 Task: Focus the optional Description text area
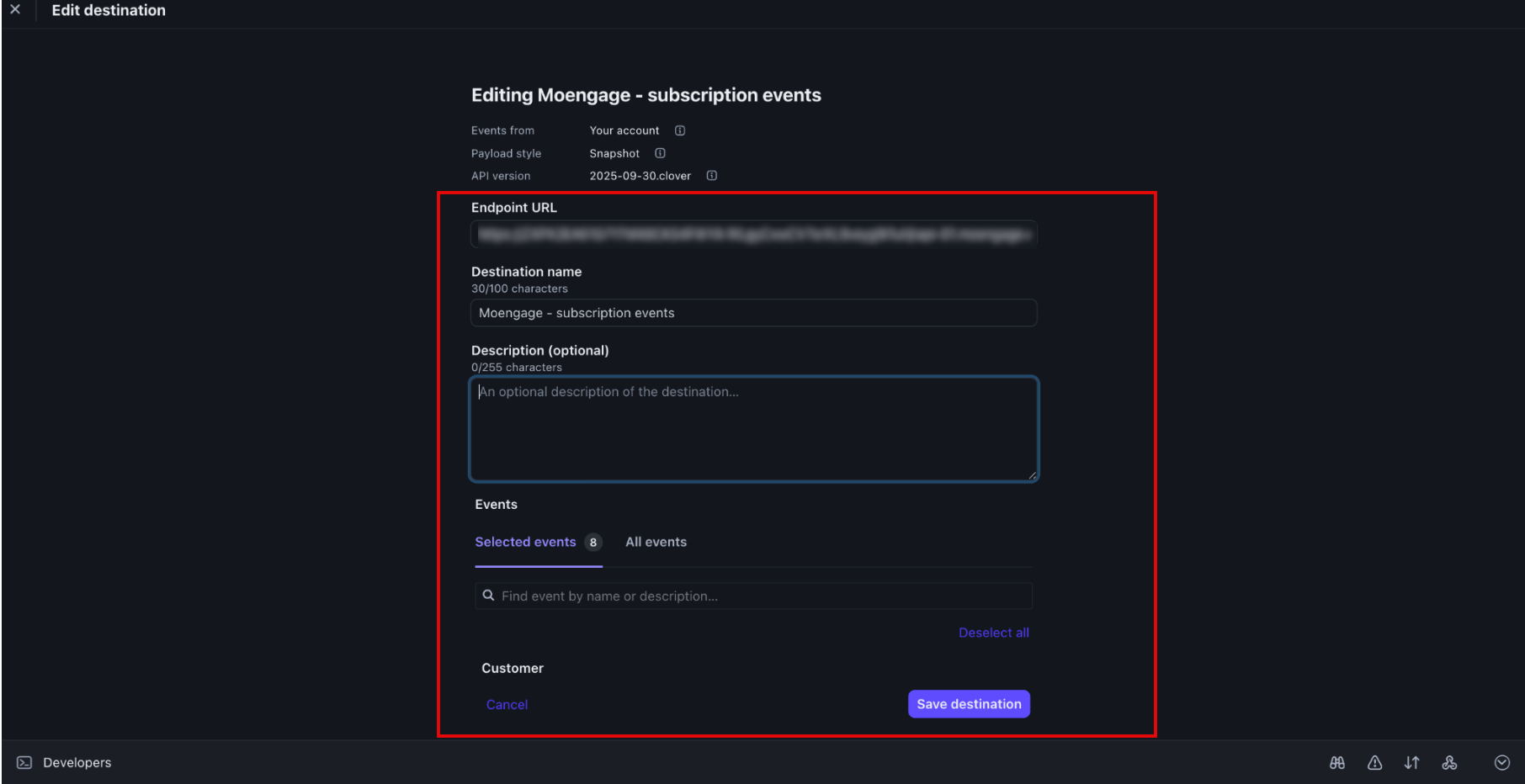(753, 429)
